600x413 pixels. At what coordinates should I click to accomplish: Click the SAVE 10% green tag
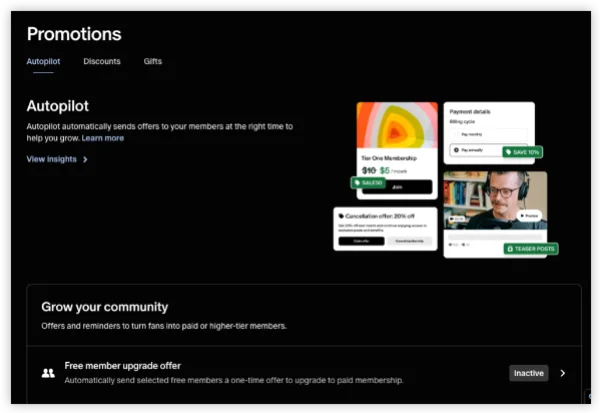(x=522, y=152)
